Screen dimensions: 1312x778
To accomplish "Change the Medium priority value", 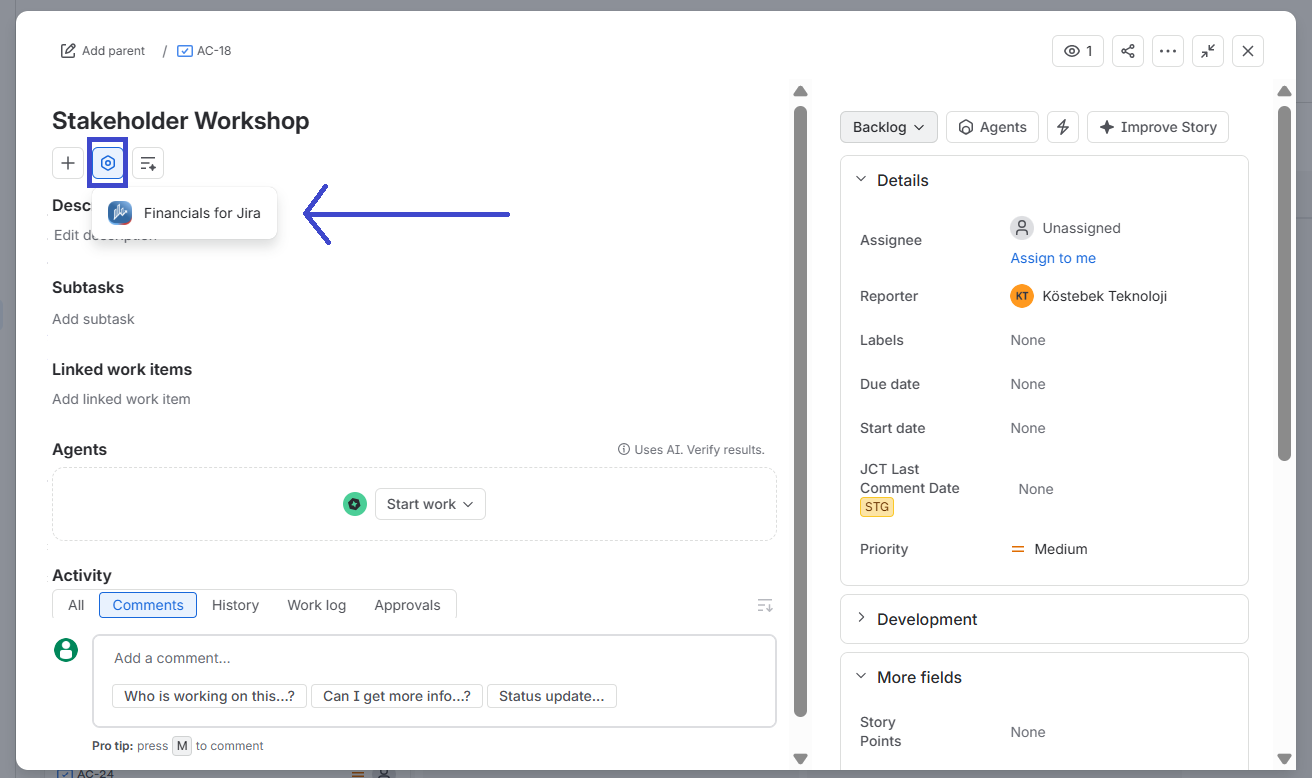I will (x=1049, y=549).
